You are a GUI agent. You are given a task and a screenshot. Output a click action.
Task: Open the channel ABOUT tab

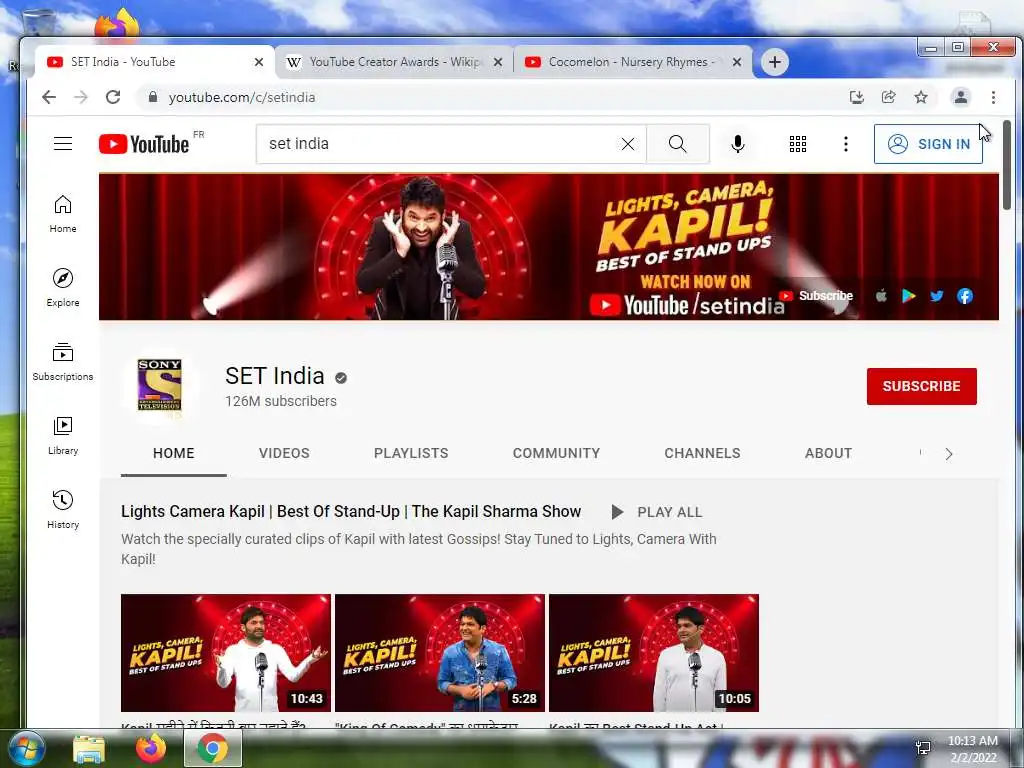828,453
